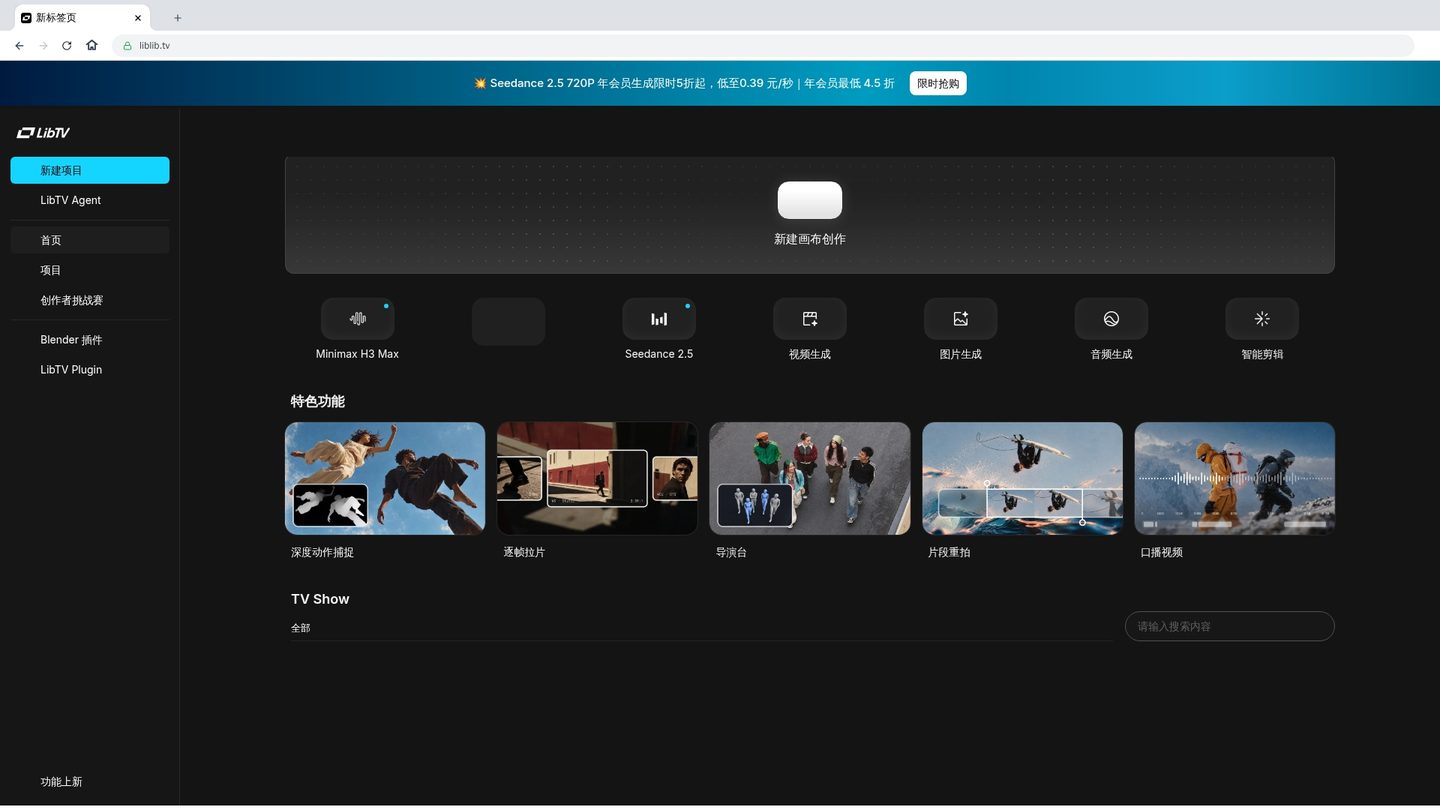Click the 请输入搜索内容 search field
The image size is (1440, 810).
(x=1230, y=626)
